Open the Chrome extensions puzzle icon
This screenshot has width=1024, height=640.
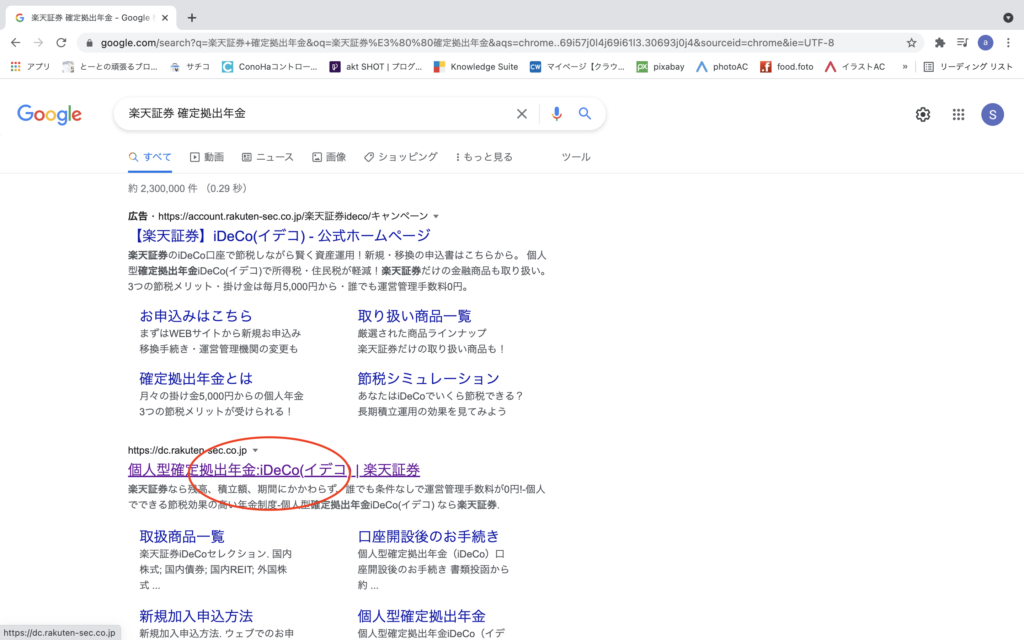pyautogui.click(x=940, y=43)
